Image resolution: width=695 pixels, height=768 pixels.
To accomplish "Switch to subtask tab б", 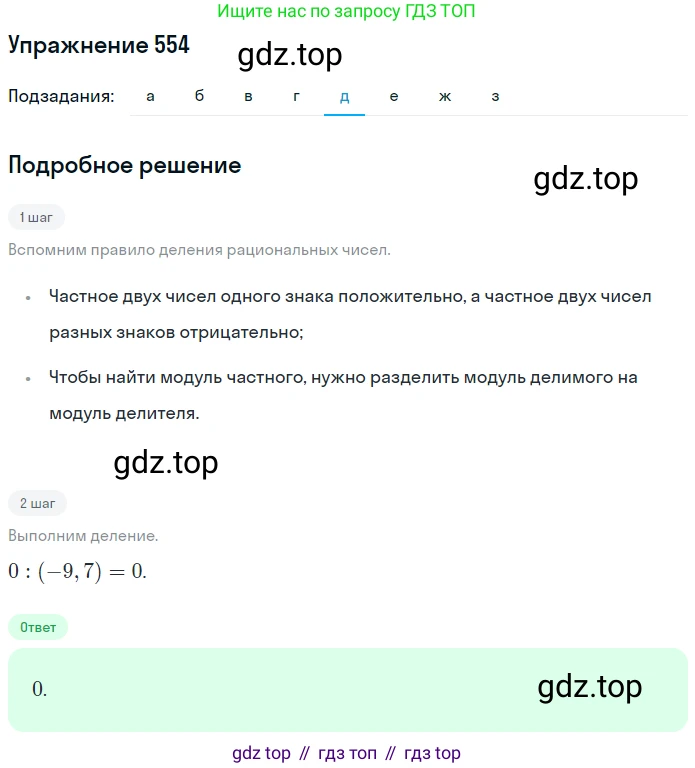I will 199,96.
